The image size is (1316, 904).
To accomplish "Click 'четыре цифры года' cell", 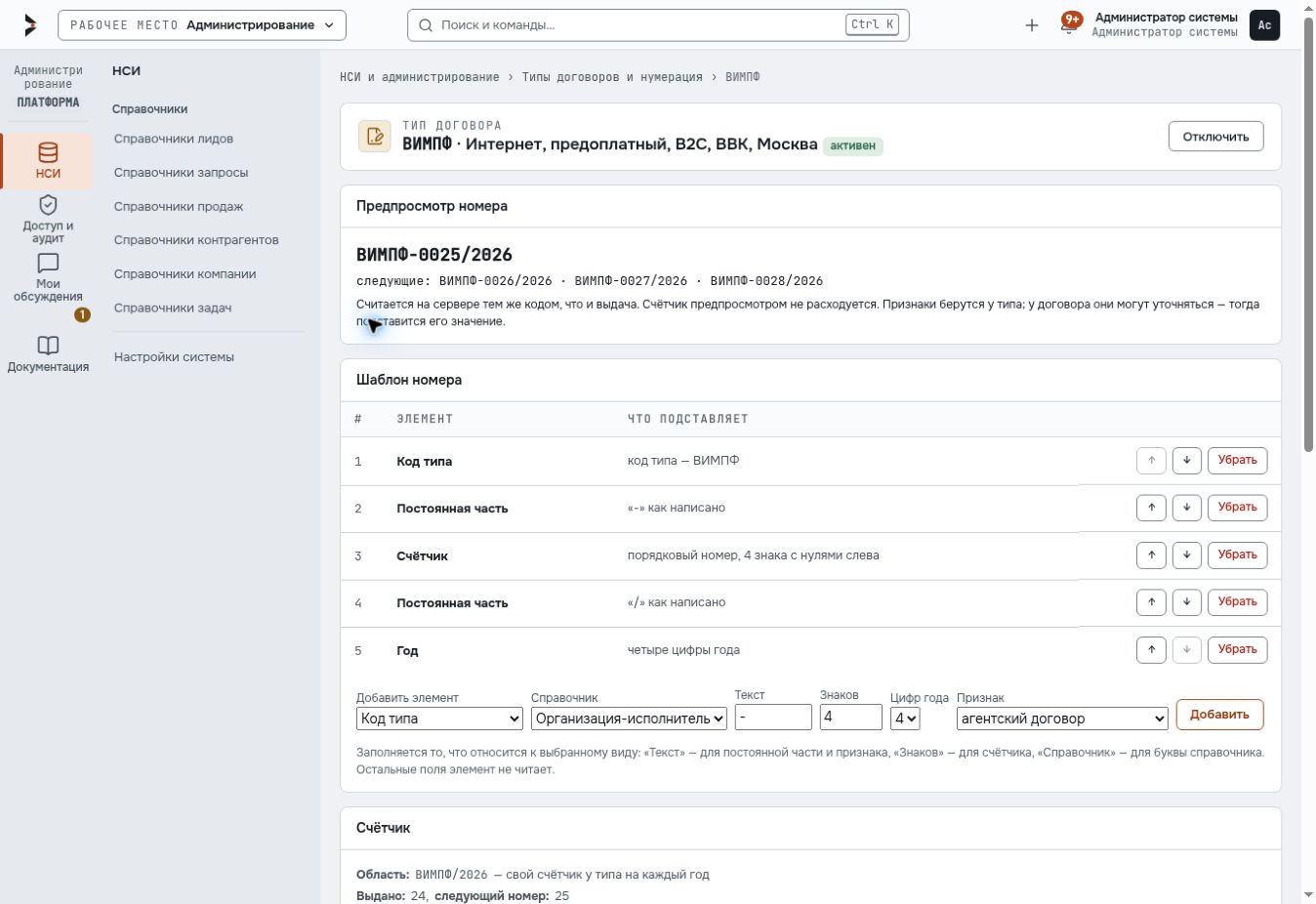I will [x=683, y=650].
